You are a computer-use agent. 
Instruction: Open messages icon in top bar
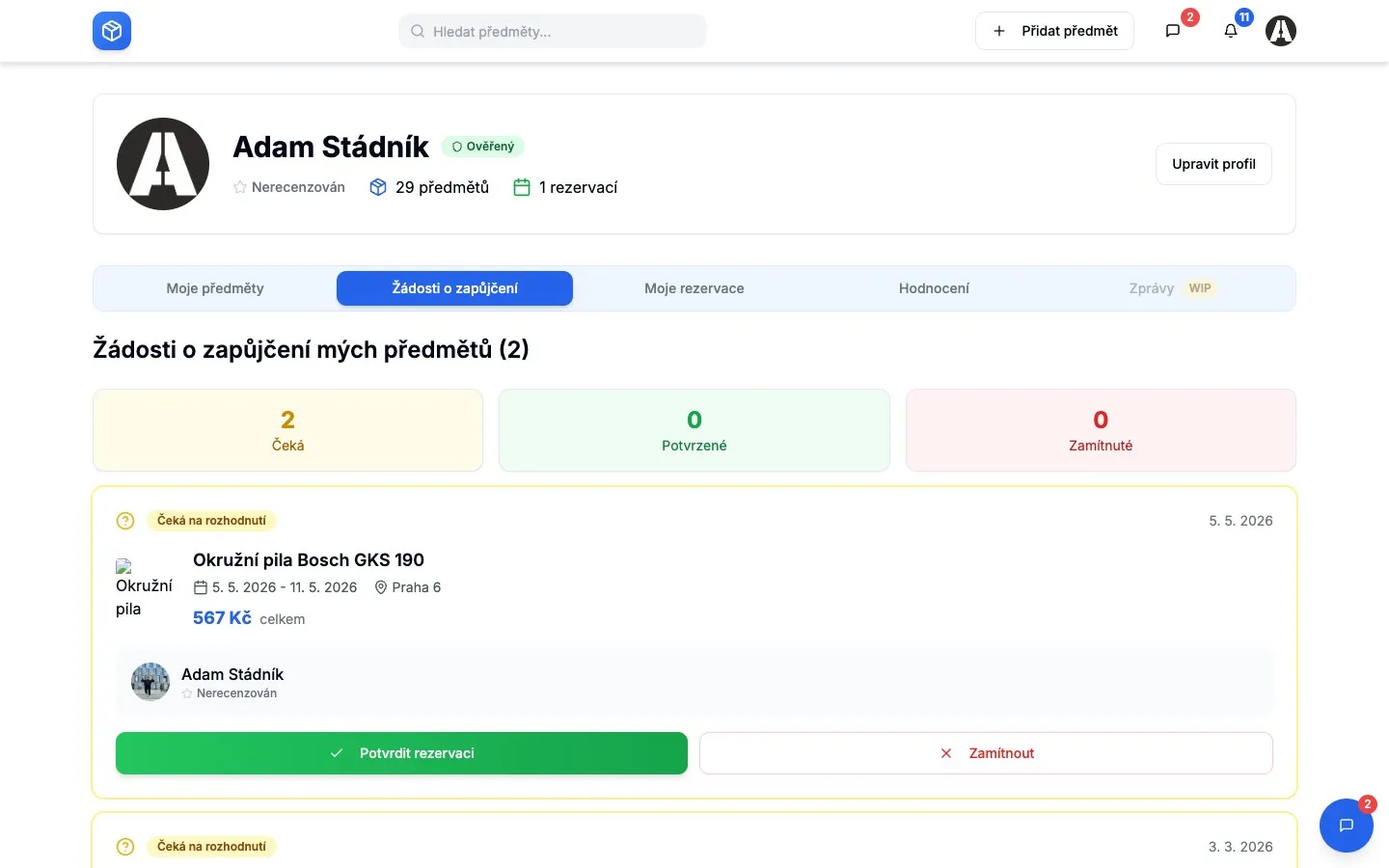1173,31
